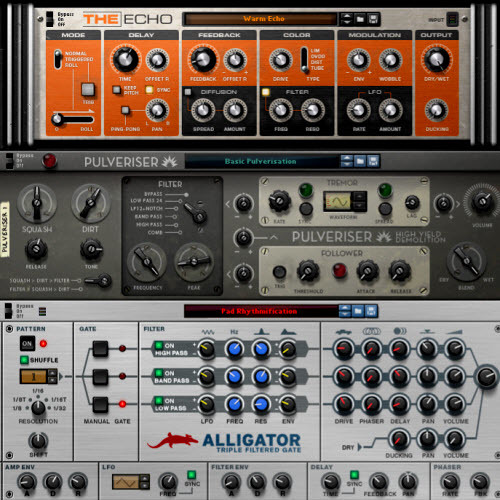This screenshot has width=500, height=500.
Task: Change the Alligator LFO waveform up arrow
Action: click(144, 478)
